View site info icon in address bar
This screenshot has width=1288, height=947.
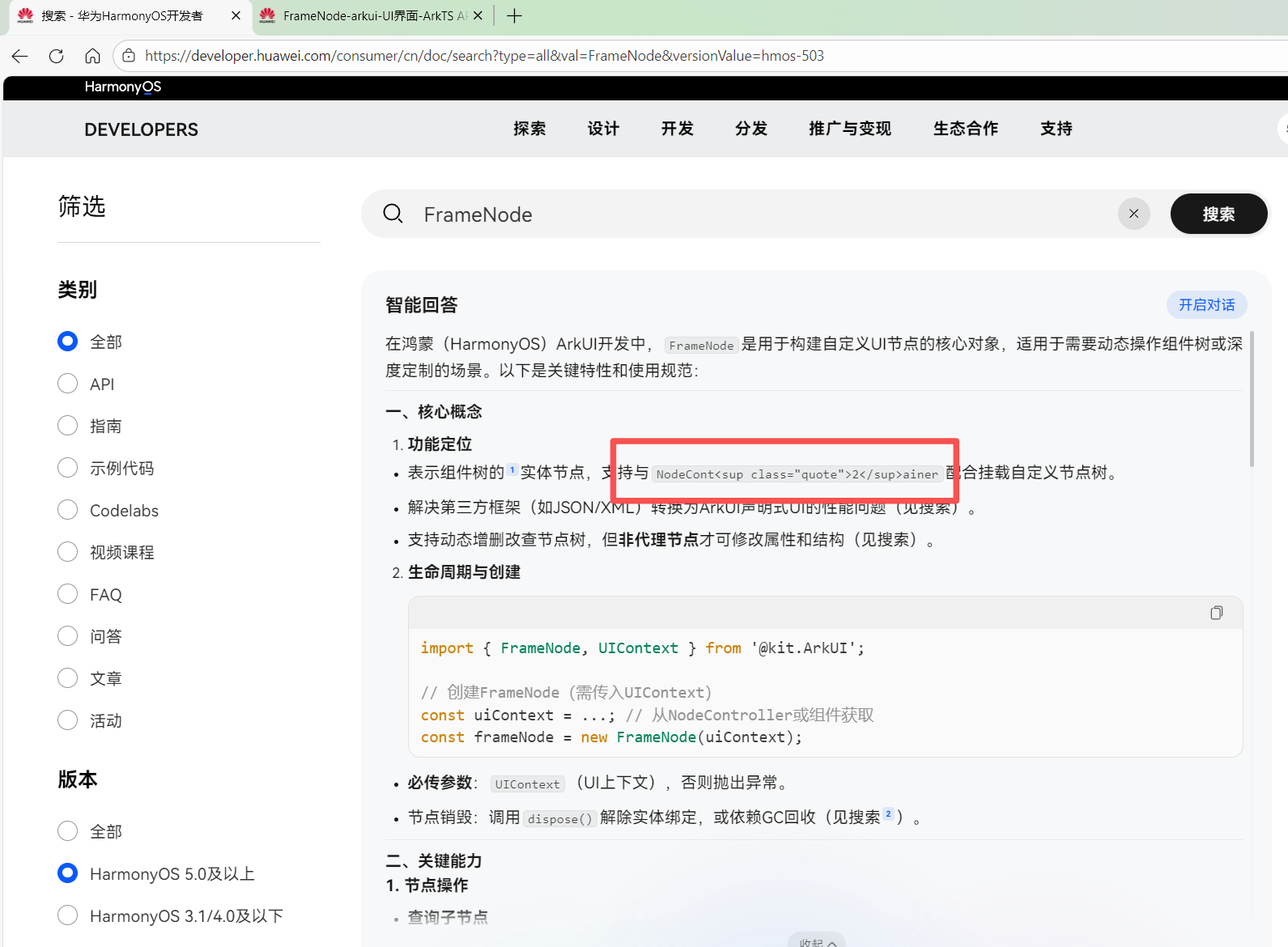click(x=128, y=56)
